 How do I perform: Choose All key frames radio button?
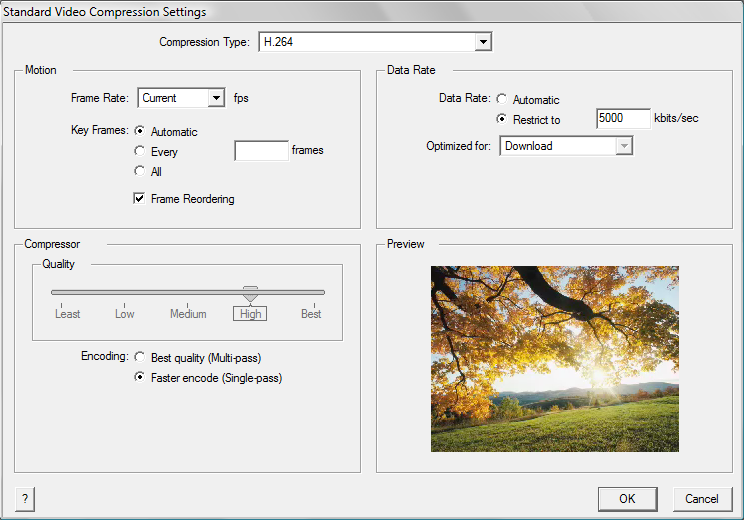[140, 172]
